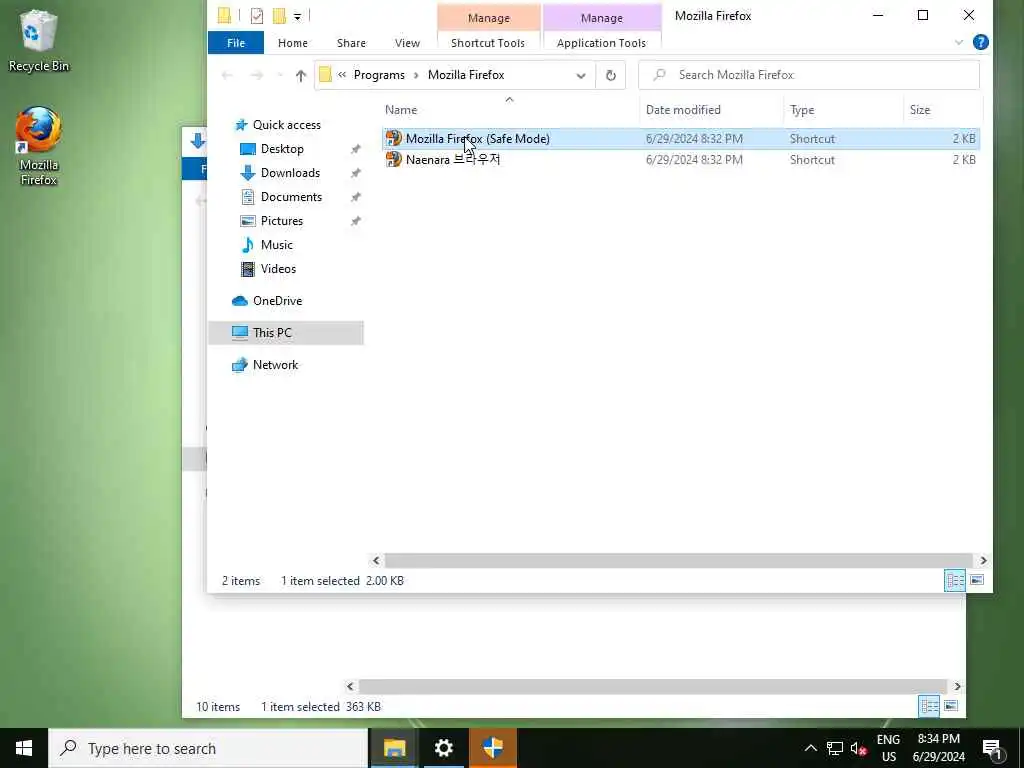This screenshot has width=1024, height=768.
Task: Select Quick access in navigation pane
Action: coord(286,125)
